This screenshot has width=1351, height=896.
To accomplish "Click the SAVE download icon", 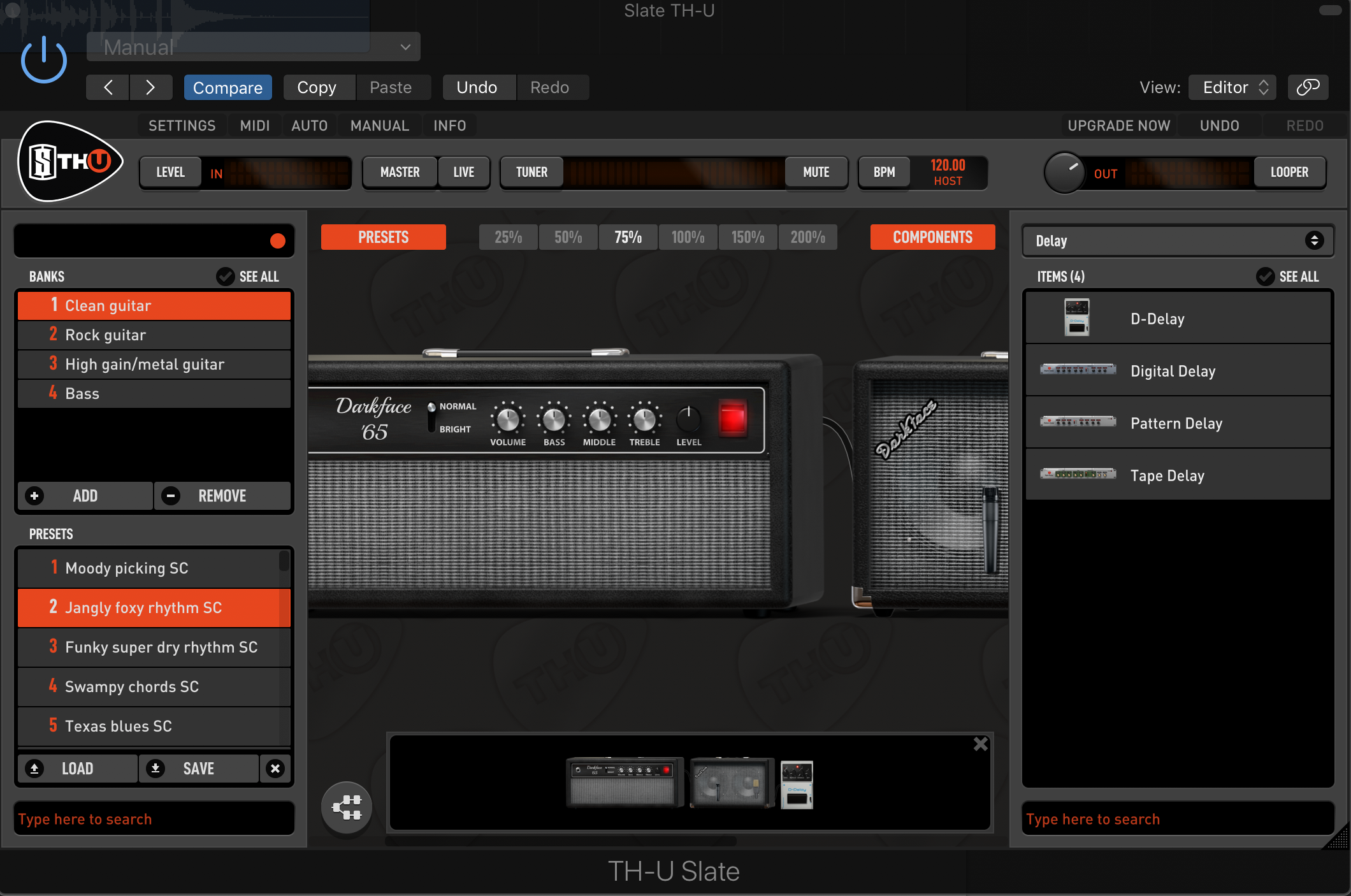I will [155, 769].
